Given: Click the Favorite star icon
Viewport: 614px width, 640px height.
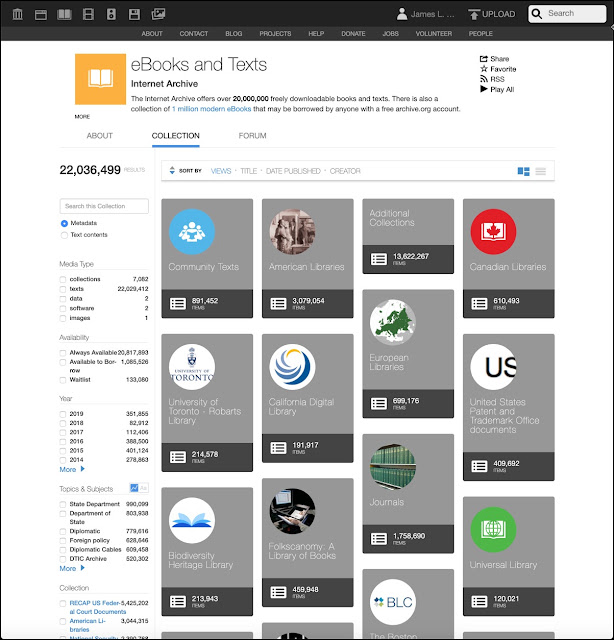Looking at the screenshot, I should [484, 69].
